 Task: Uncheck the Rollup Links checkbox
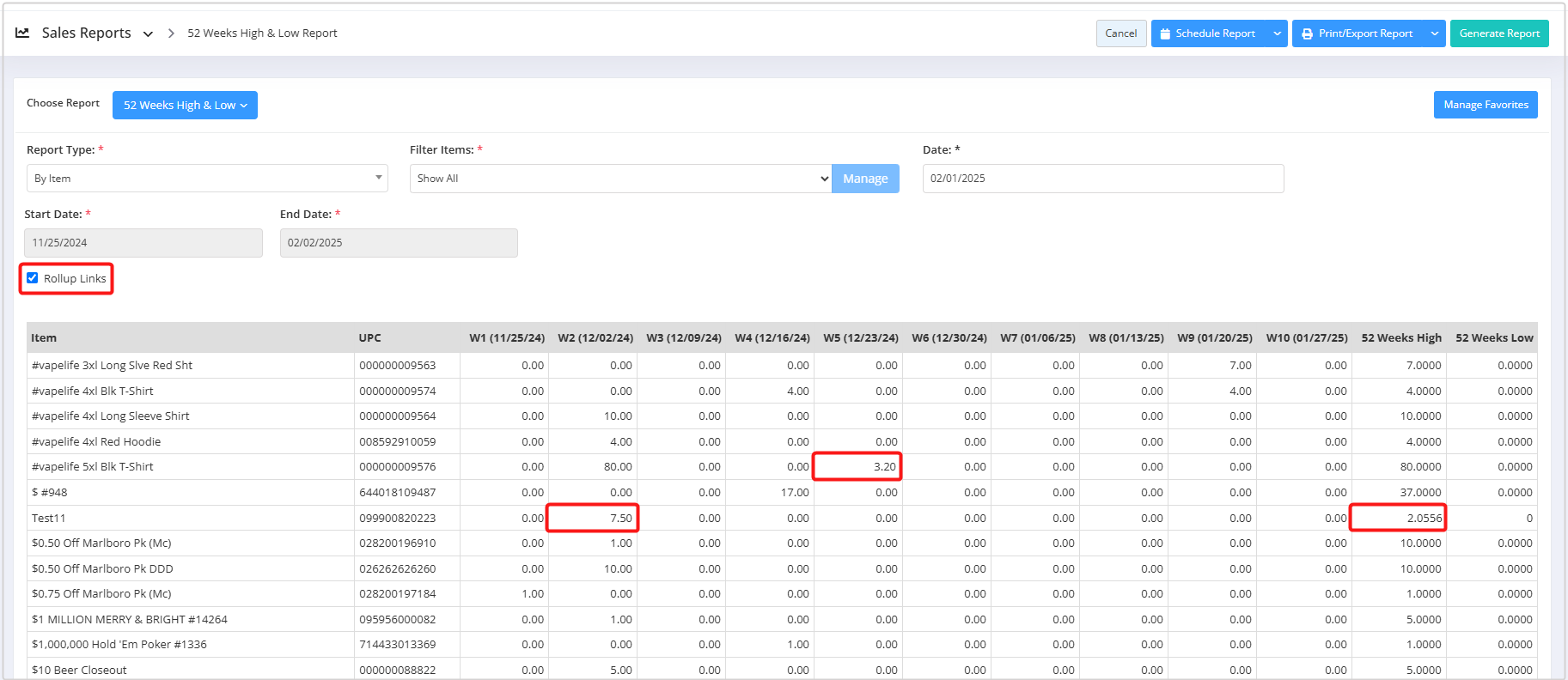coord(33,278)
